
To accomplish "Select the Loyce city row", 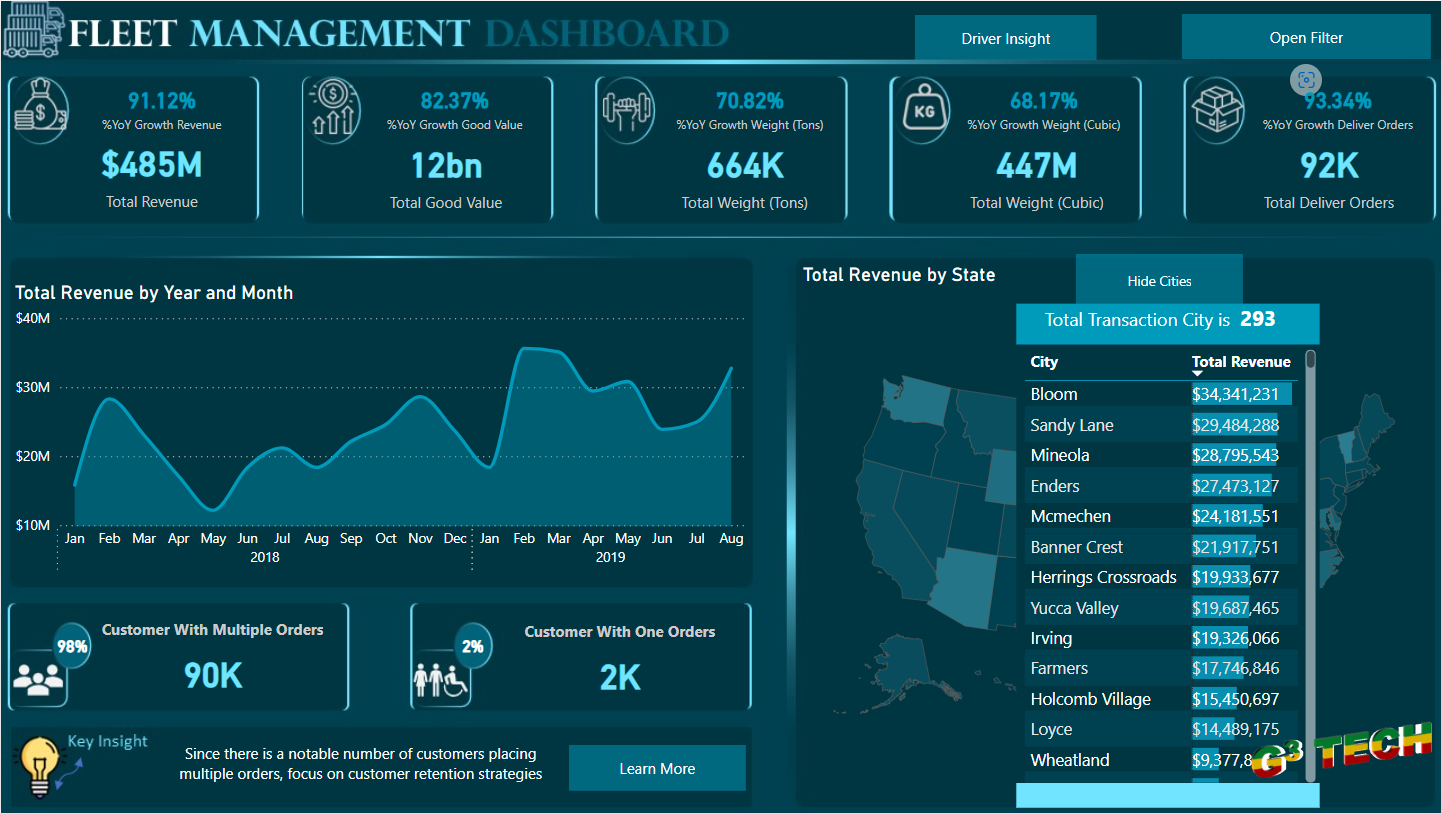I will [1161, 729].
